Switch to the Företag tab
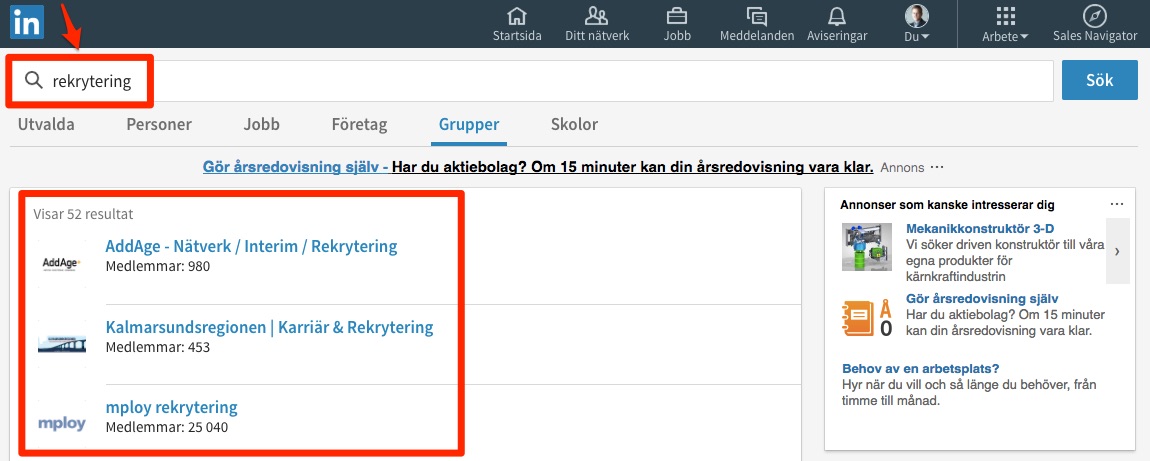This screenshot has width=1150, height=461. (x=359, y=125)
